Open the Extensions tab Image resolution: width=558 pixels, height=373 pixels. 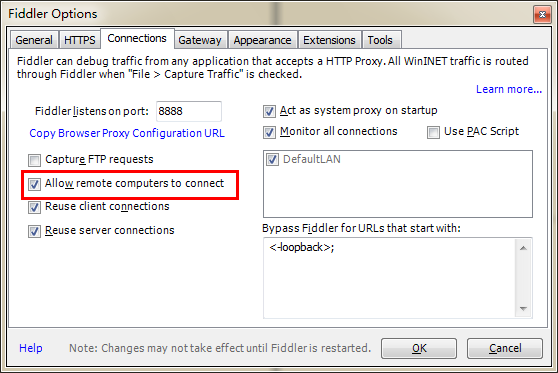(329, 40)
